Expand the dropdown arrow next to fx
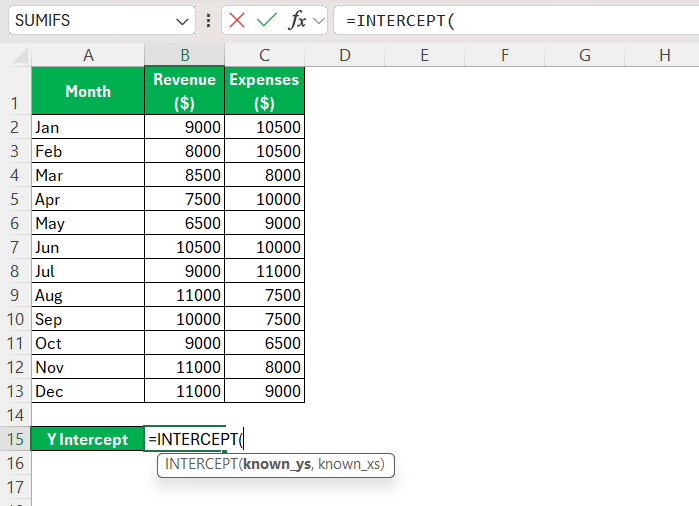The width and height of the screenshot is (699, 506). (x=319, y=21)
